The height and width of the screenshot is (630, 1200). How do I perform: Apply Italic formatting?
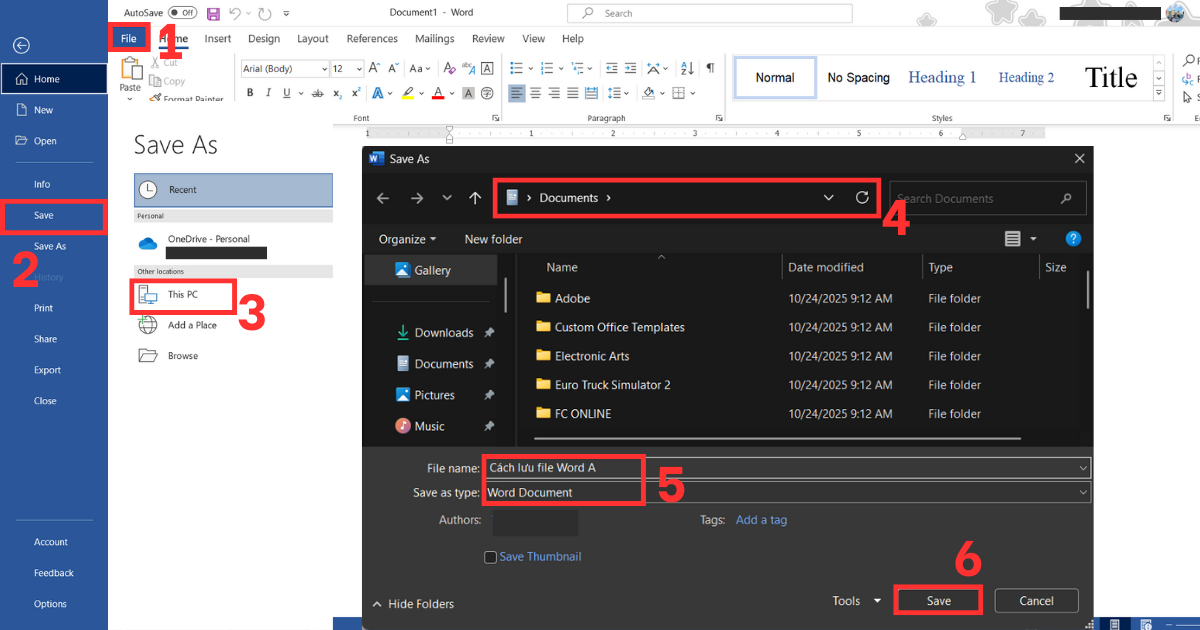point(268,92)
